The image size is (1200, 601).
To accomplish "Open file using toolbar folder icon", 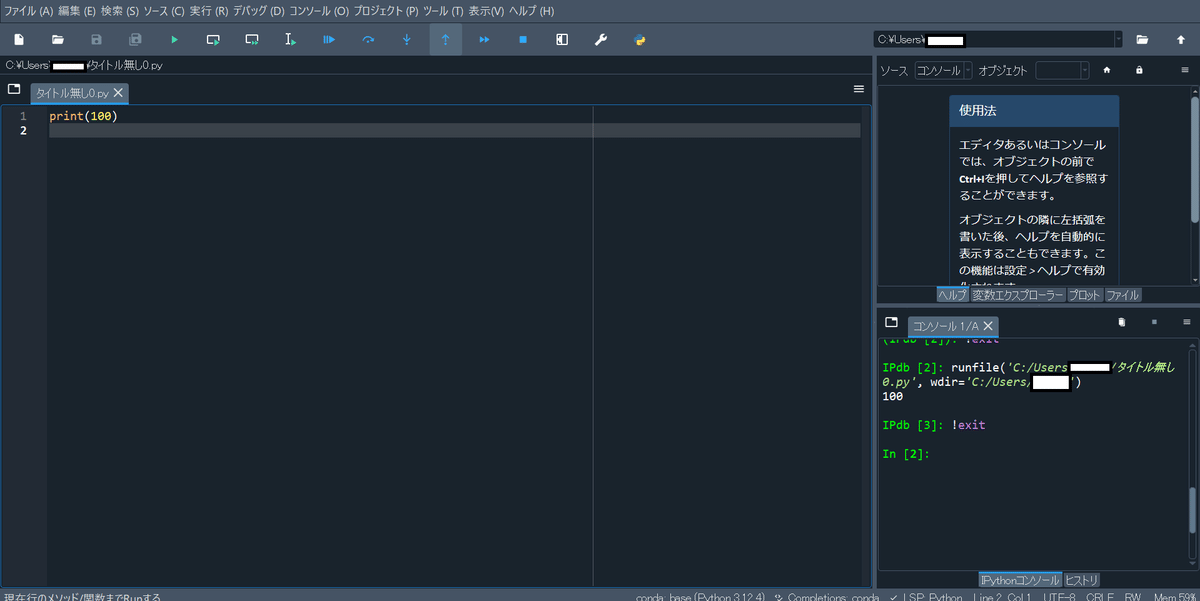I will coord(58,40).
